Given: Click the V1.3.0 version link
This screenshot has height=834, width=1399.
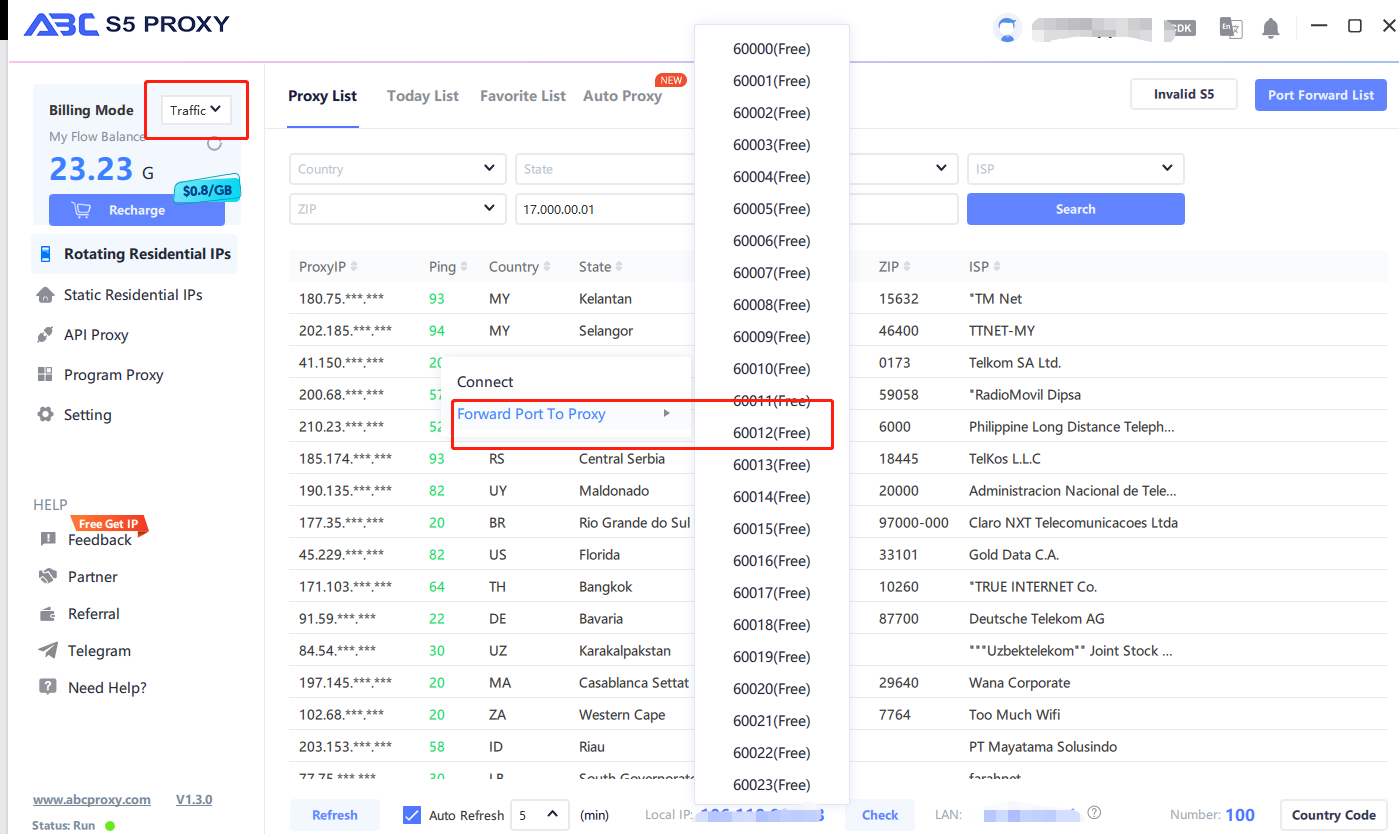Looking at the screenshot, I should (x=194, y=800).
